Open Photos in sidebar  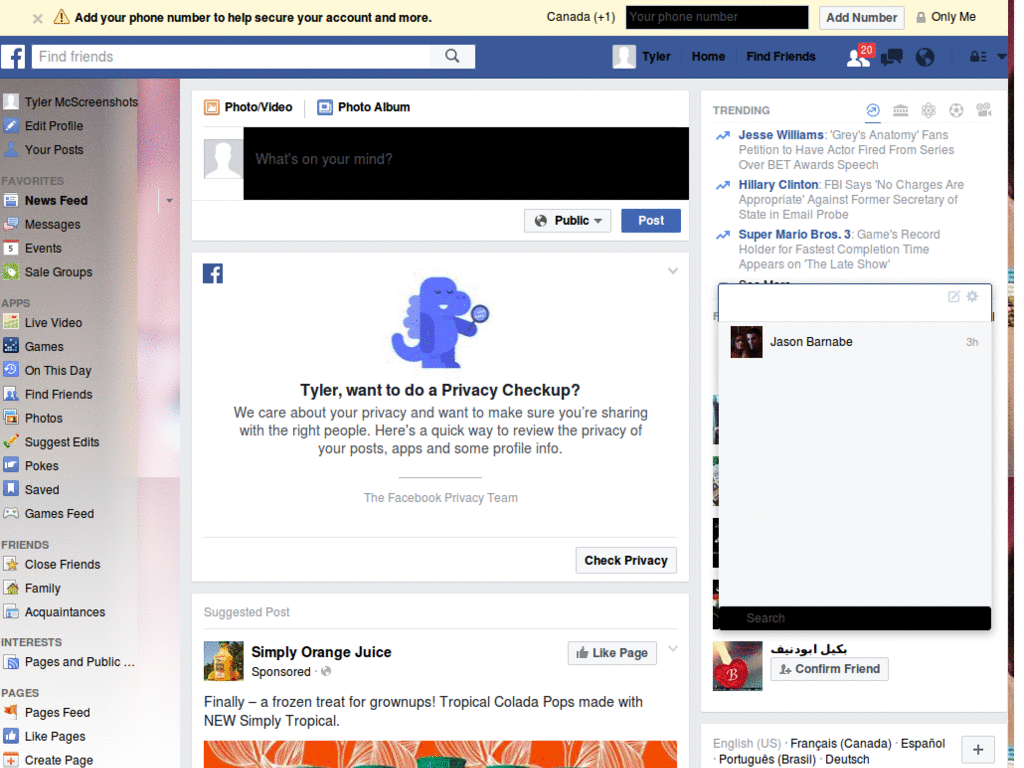(x=33, y=419)
